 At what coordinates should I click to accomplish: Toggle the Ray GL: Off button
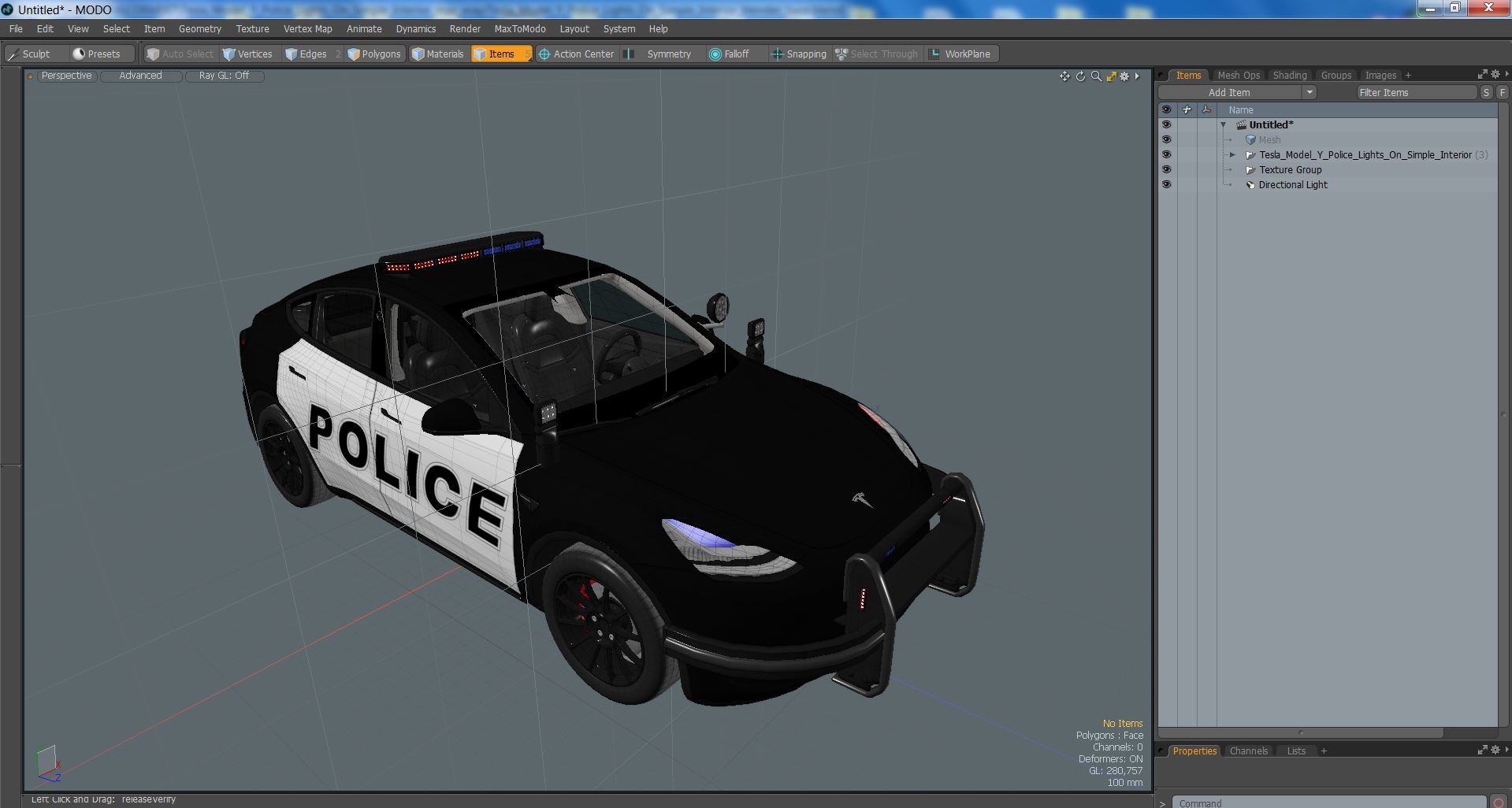tap(224, 76)
